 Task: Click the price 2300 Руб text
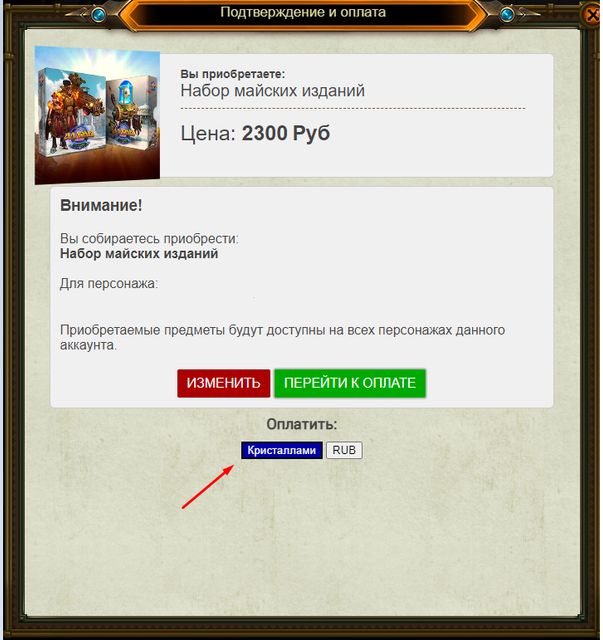(x=255, y=133)
